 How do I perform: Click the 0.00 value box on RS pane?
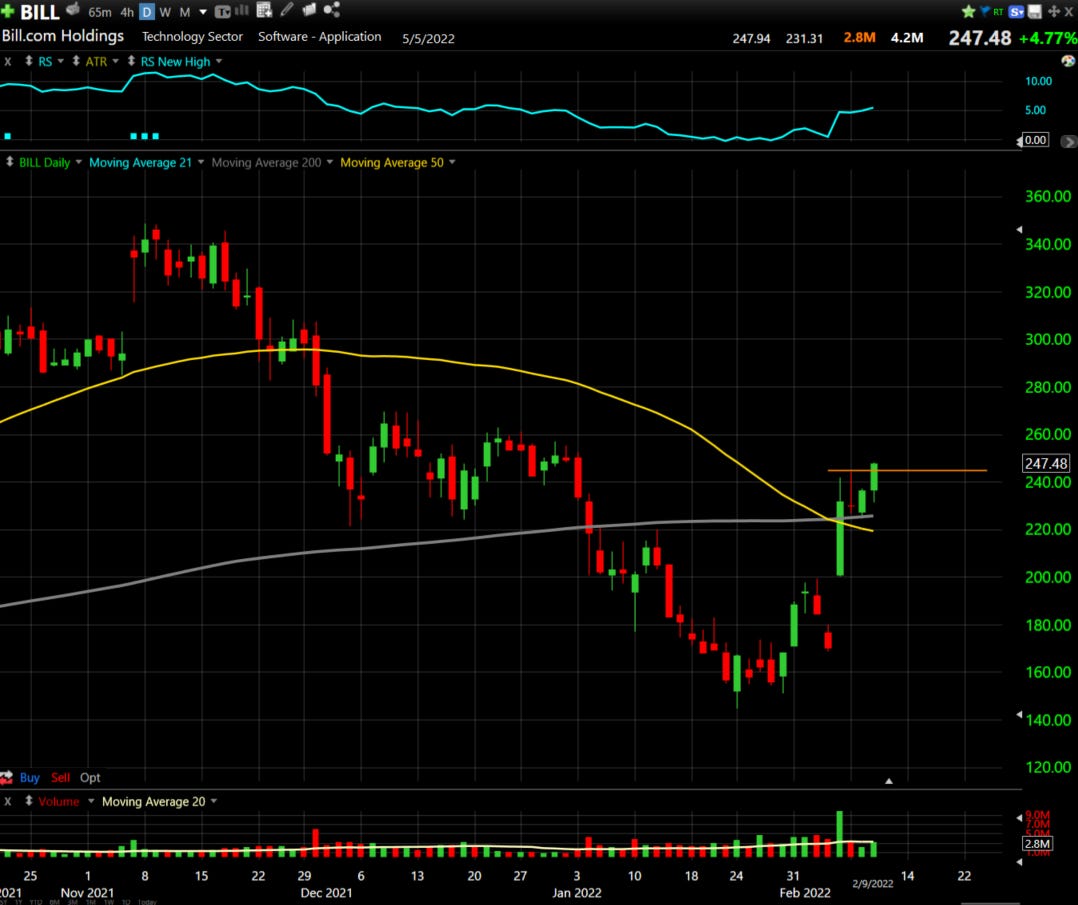(x=1036, y=140)
